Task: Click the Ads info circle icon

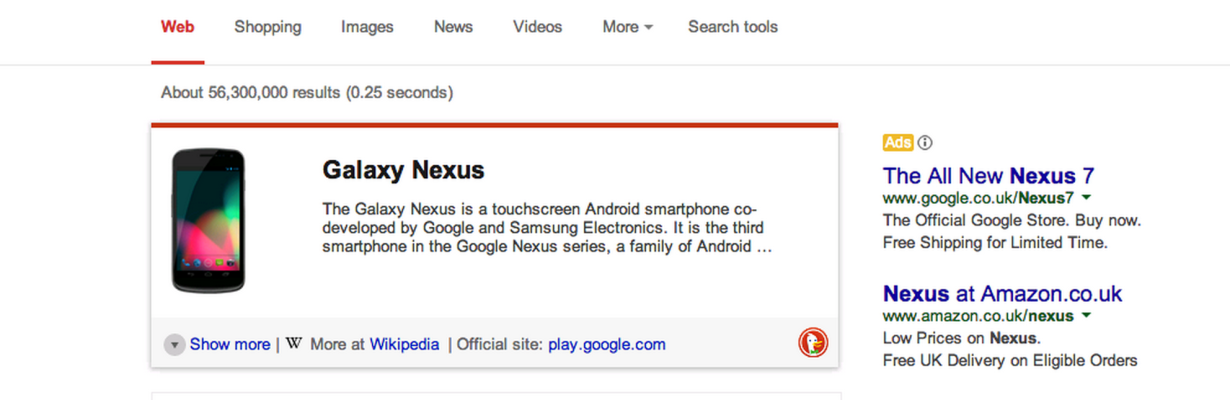Action: (x=925, y=142)
